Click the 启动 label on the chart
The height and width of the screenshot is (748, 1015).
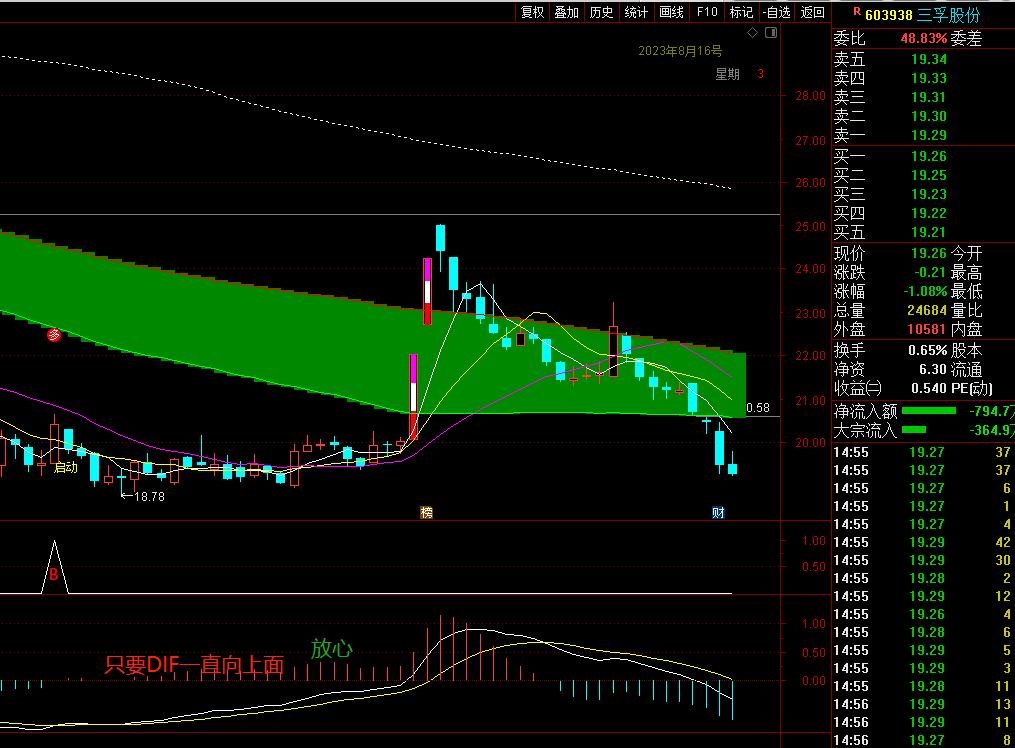tap(65, 467)
